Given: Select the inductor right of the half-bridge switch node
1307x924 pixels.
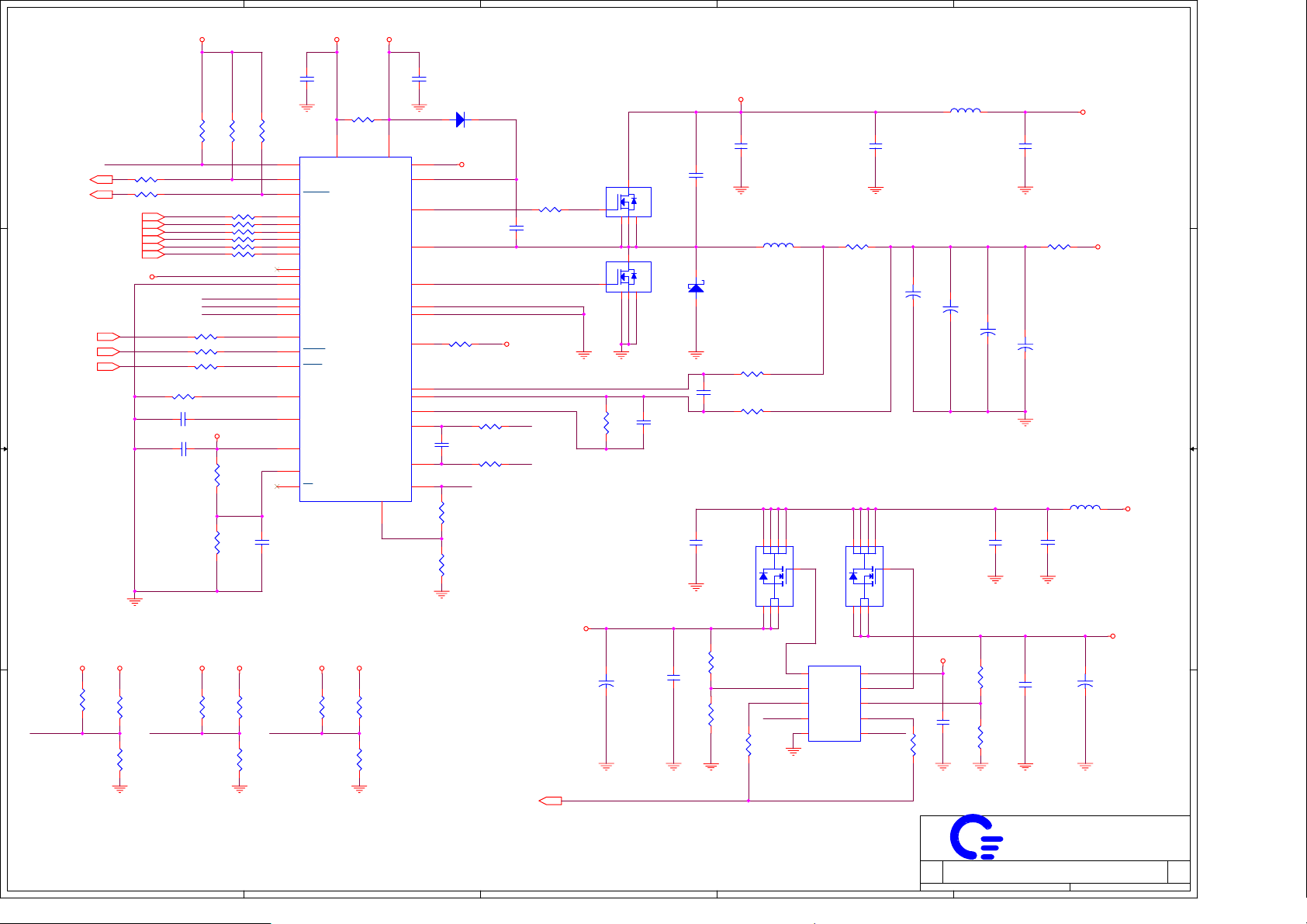Looking at the screenshot, I should (x=778, y=246).
